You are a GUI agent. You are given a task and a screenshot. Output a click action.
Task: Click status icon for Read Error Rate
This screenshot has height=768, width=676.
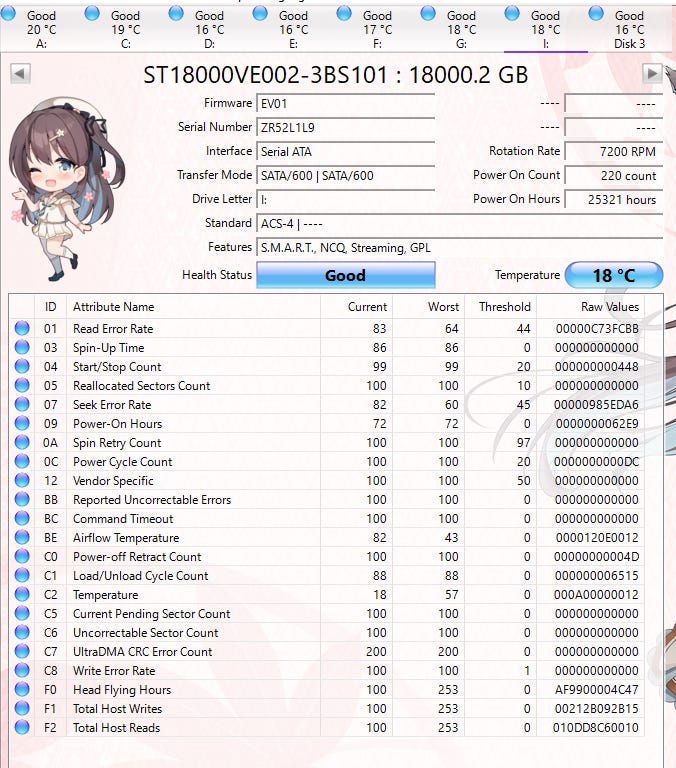tap(22, 328)
